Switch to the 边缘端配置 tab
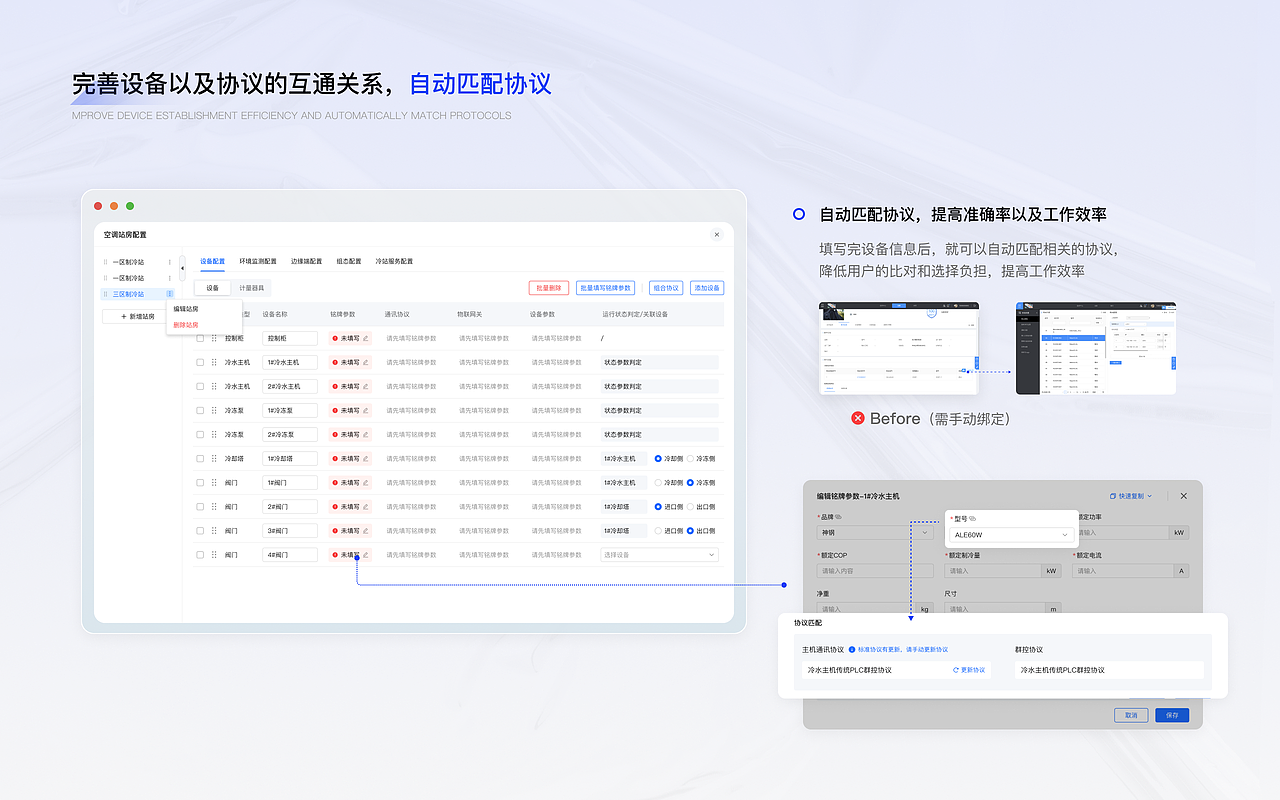 point(306,262)
